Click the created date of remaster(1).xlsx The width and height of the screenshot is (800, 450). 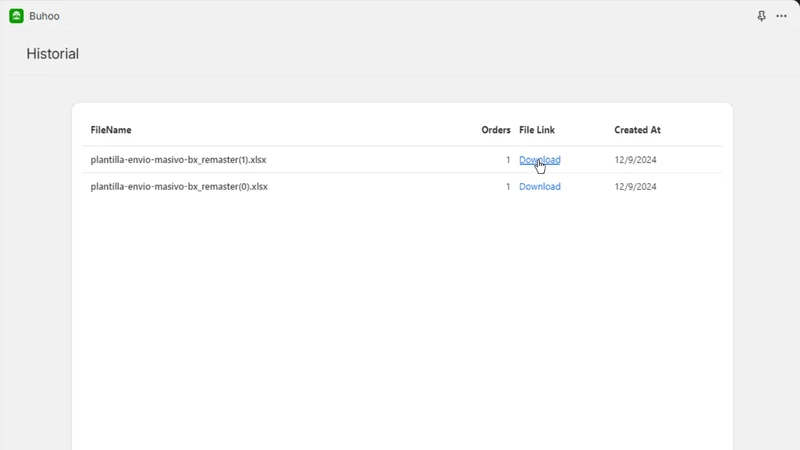click(635, 160)
